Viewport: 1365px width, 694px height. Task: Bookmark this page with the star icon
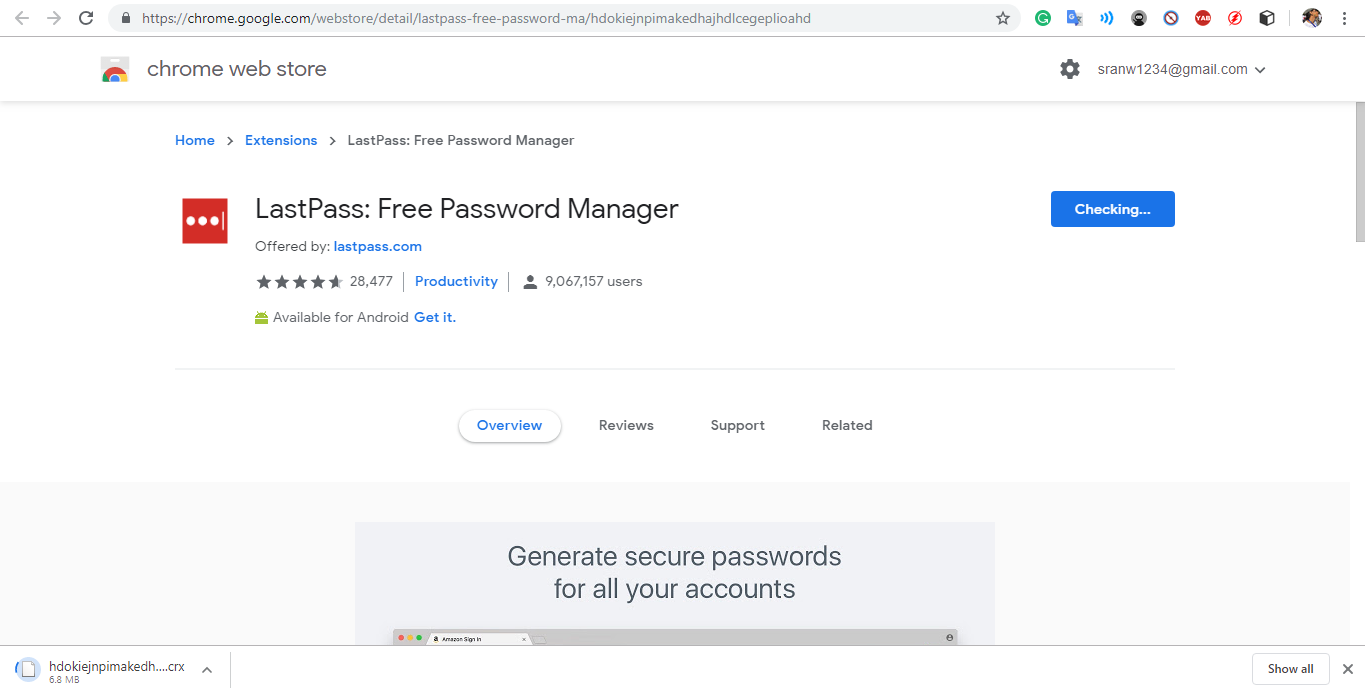(1003, 18)
